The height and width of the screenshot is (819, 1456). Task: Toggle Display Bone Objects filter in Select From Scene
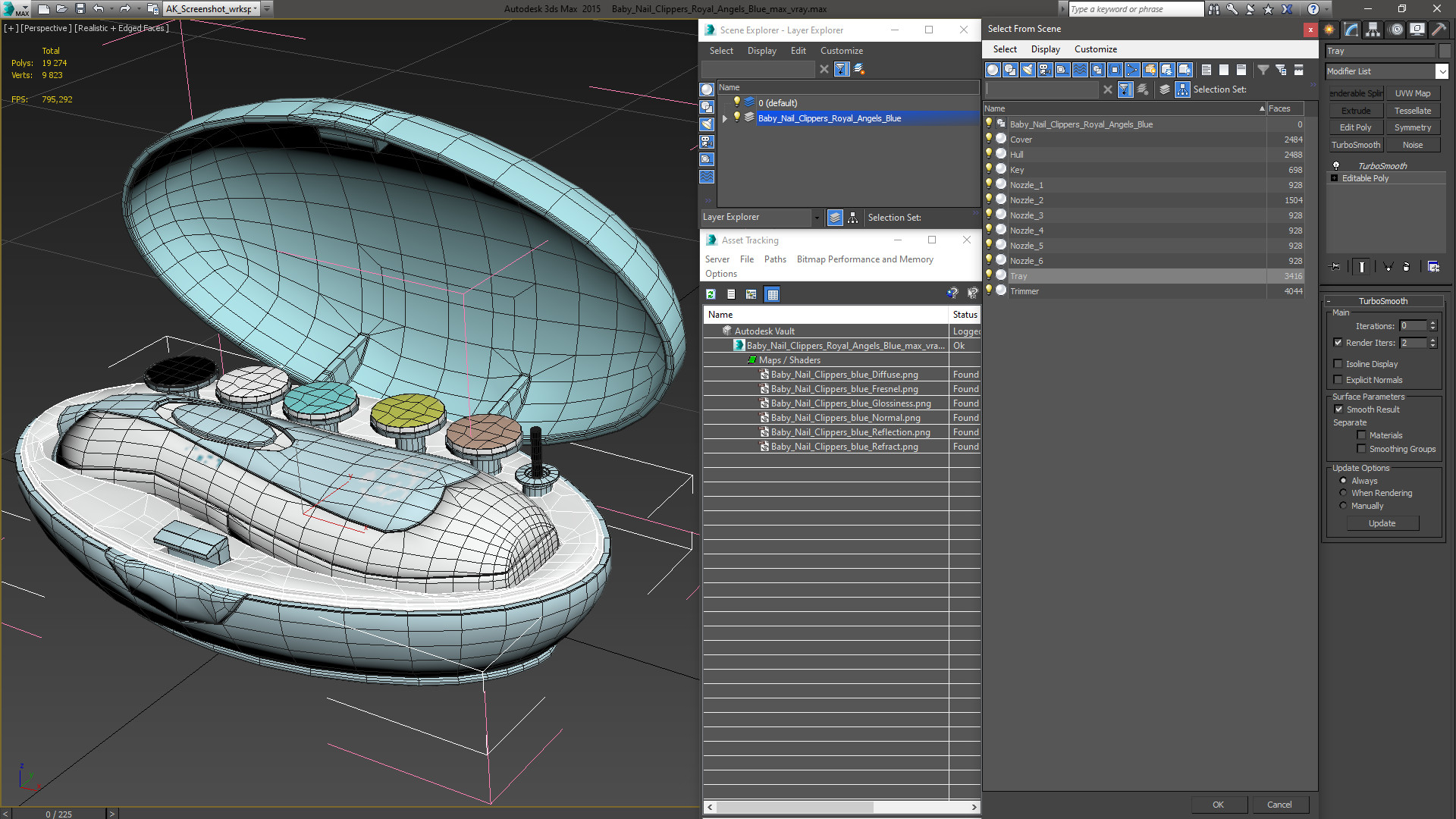click(x=1132, y=70)
